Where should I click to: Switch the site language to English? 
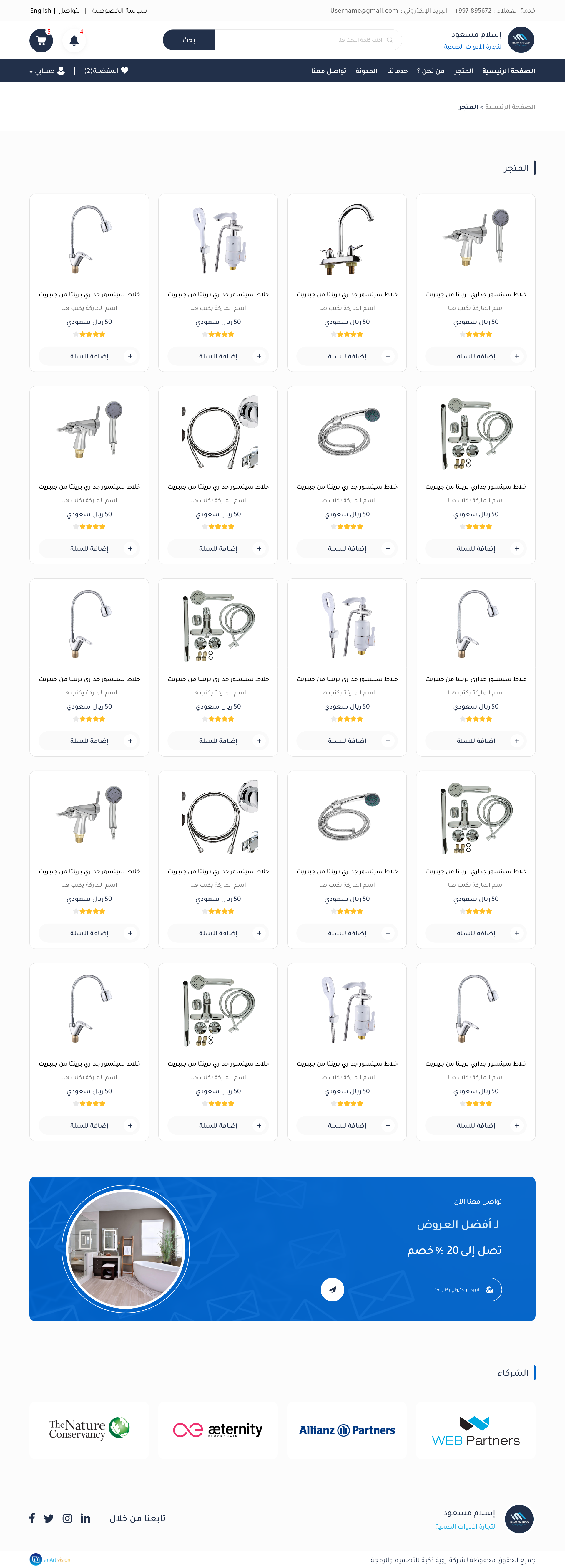41,10
